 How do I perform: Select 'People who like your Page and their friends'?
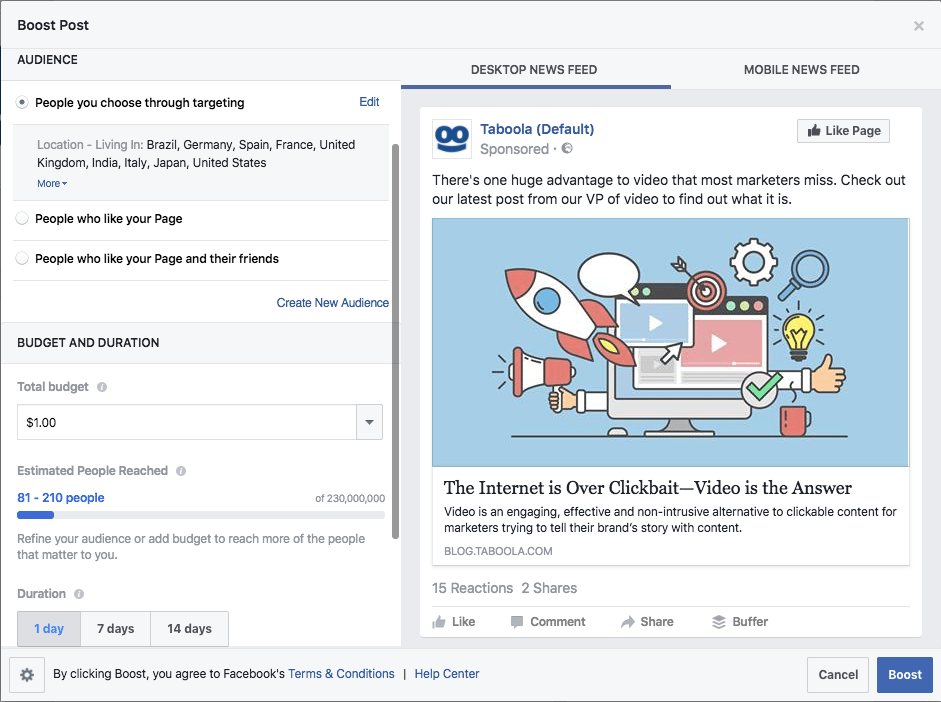click(x=22, y=259)
